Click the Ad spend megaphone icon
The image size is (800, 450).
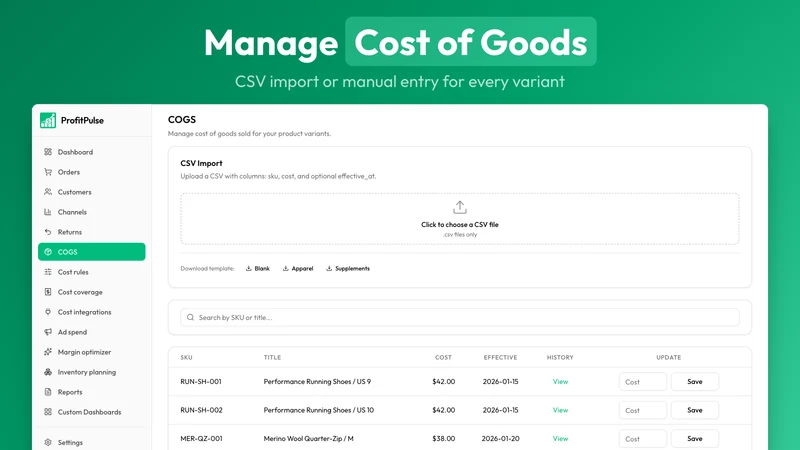(x=48, y=332)
